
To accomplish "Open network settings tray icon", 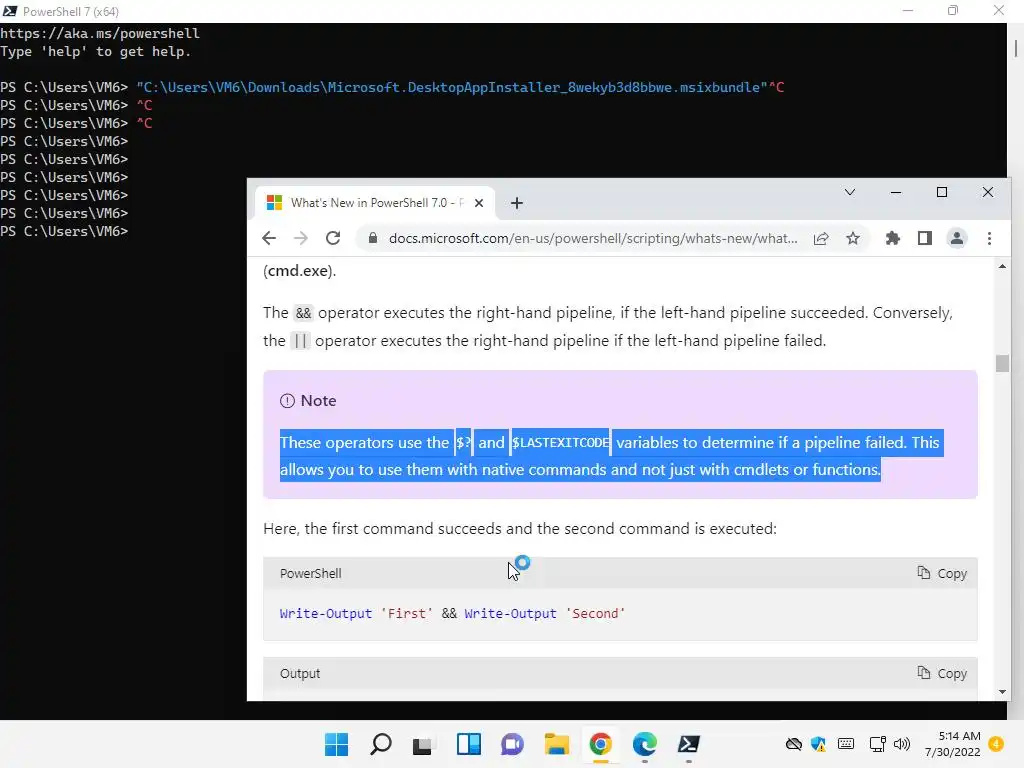I will (878, 744).
